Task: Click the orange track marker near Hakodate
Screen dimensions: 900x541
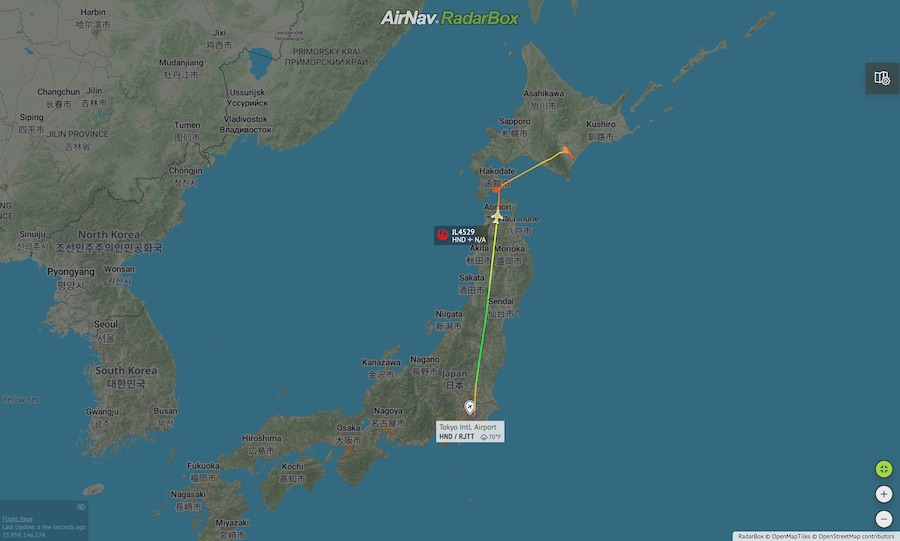Action: 496,189
